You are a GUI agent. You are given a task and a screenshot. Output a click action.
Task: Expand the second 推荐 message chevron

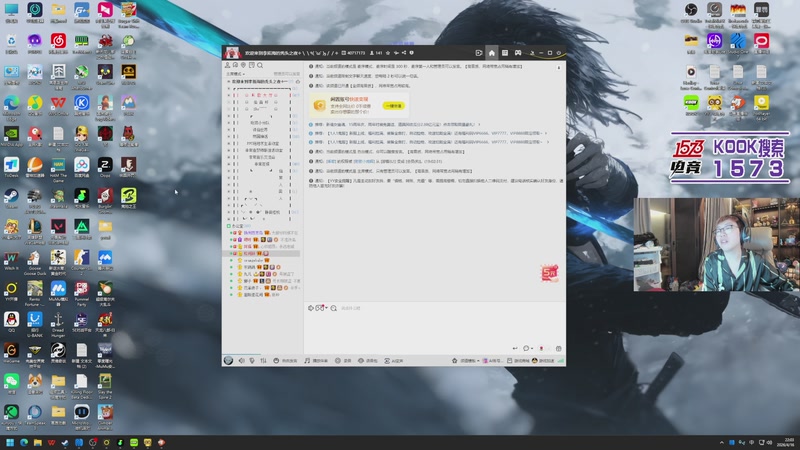pos(545,133)
